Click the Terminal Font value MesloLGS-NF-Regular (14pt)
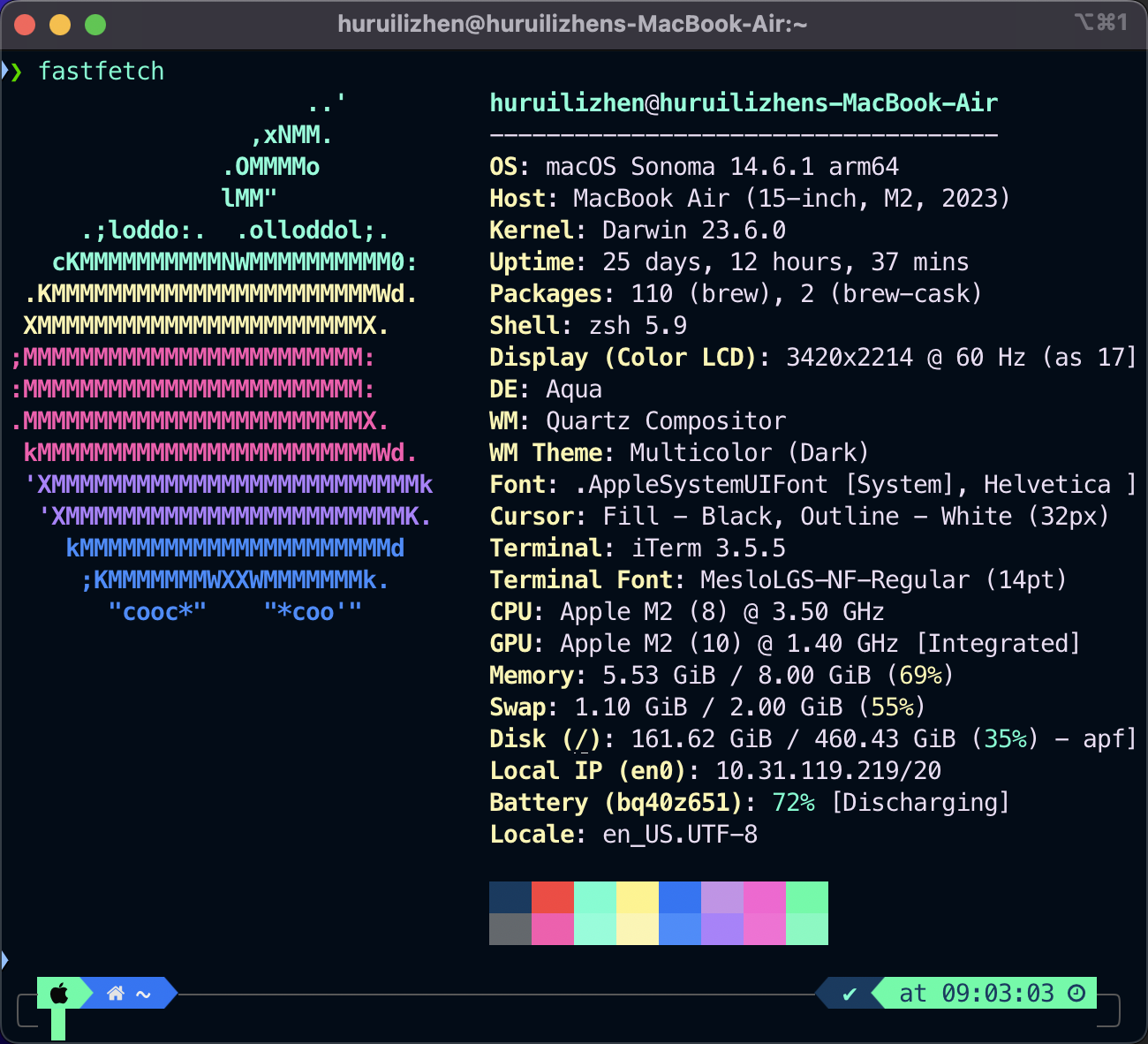Image resolution: width=1148 pixels, height=1044 pixels. (884, 580)
